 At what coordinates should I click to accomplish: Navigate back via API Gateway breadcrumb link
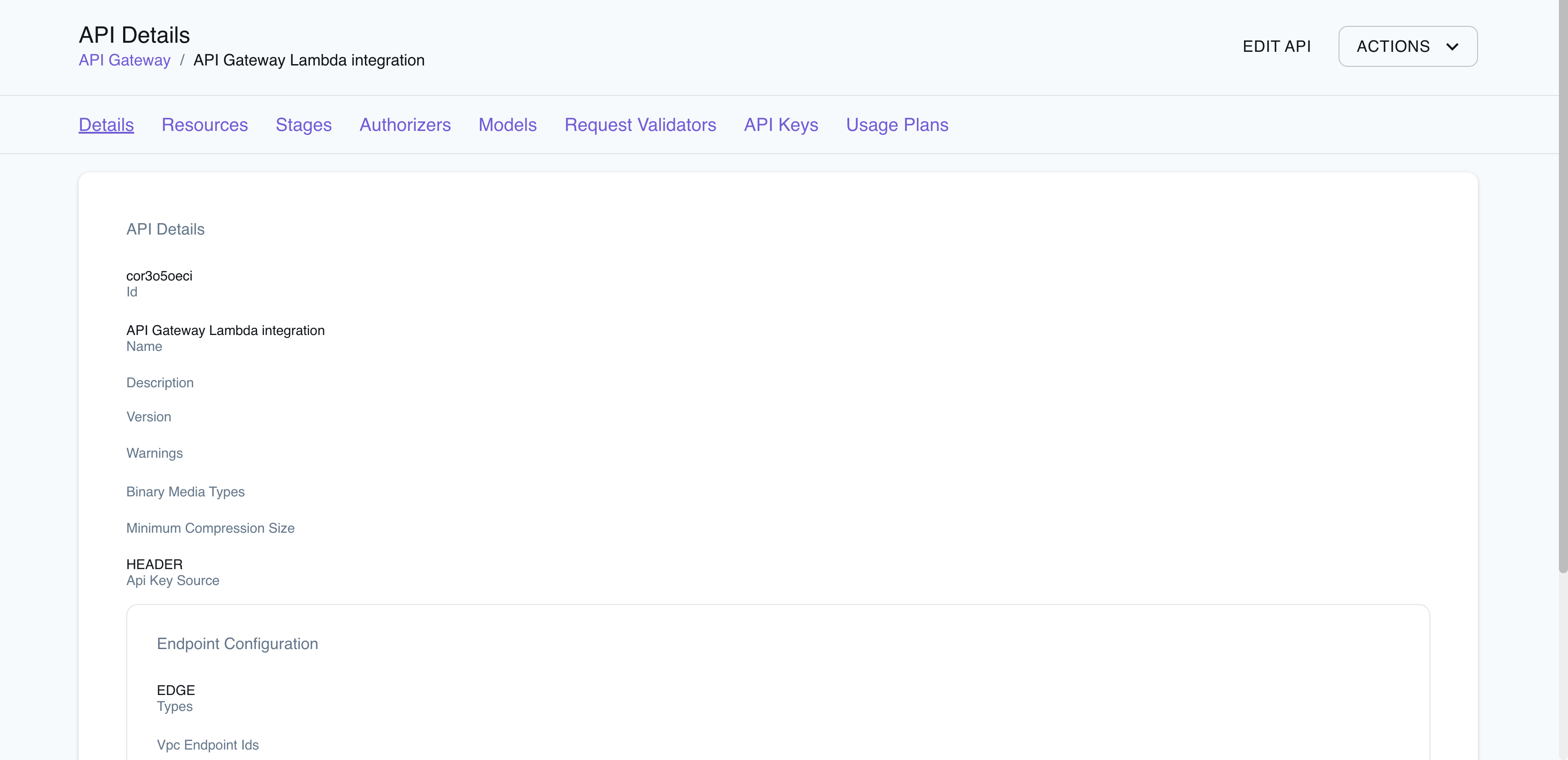coord(124,60)
